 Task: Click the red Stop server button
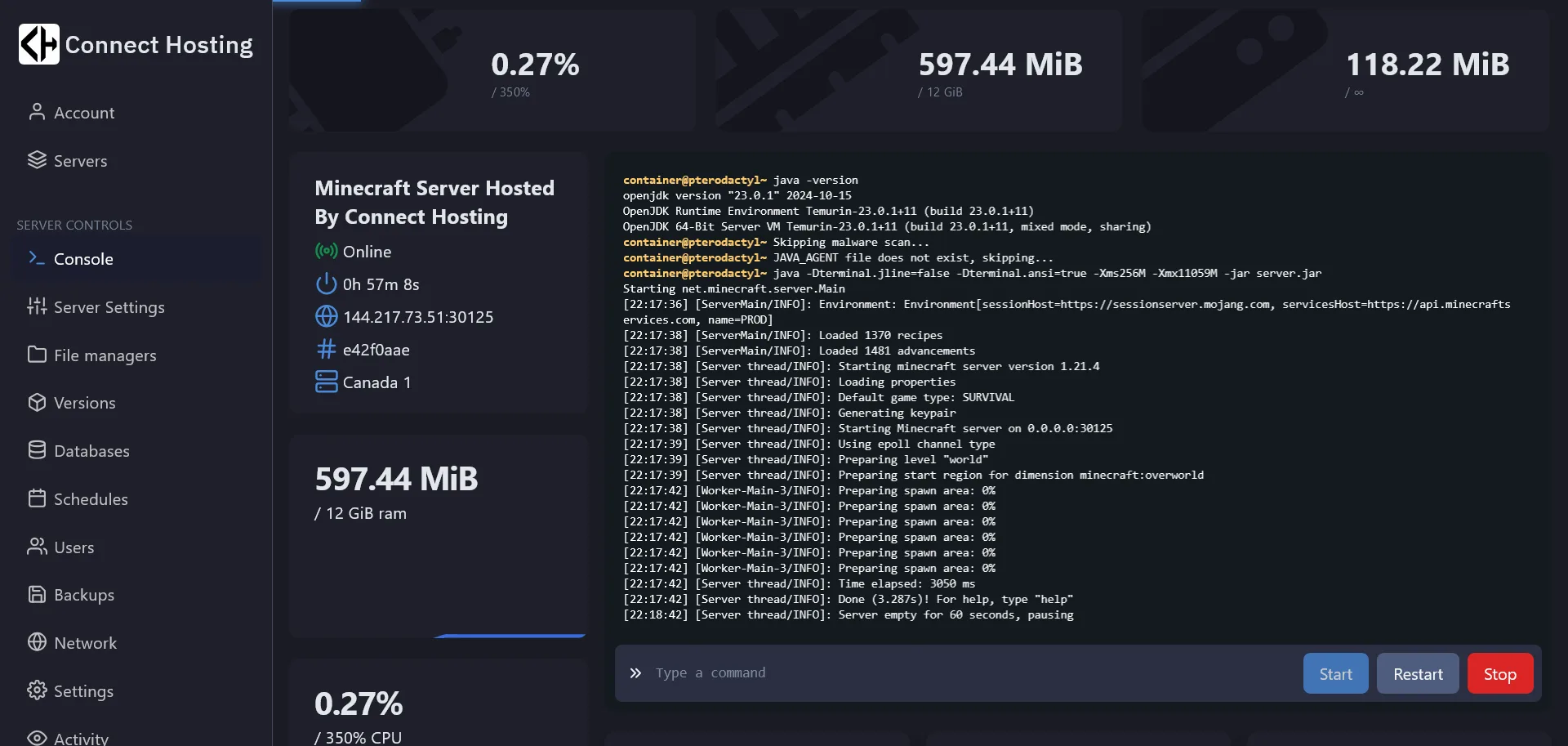click(x=1500, y=673)
